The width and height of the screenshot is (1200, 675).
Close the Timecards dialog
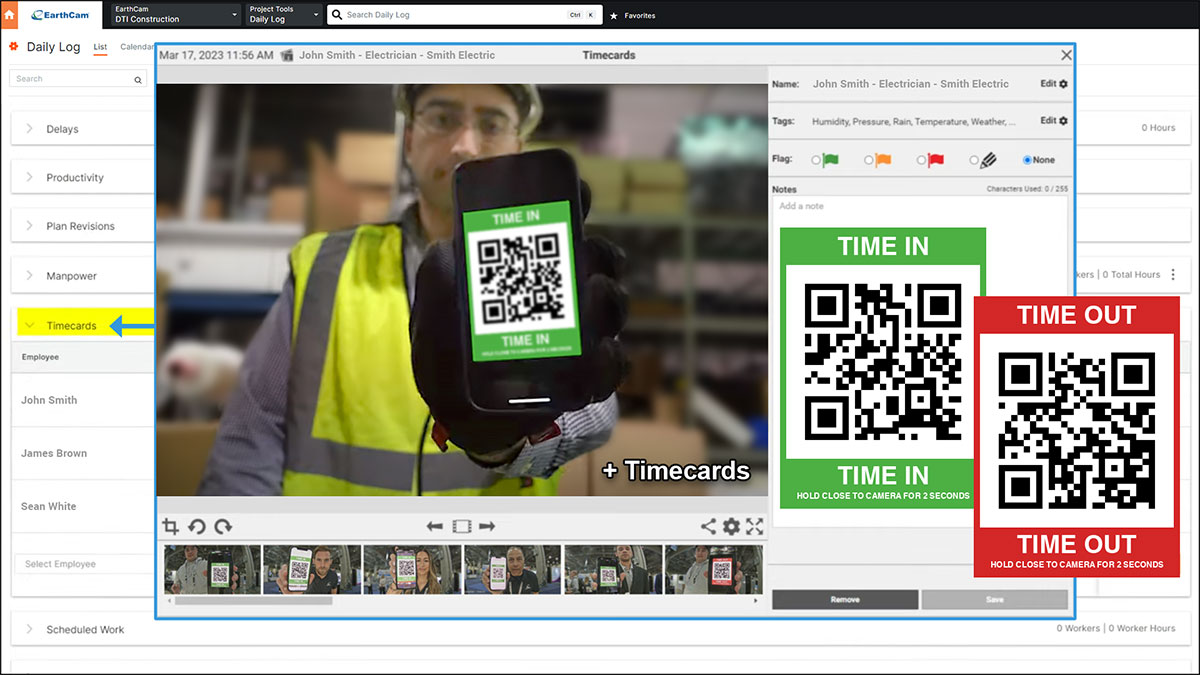click(x=1066, y=56)
